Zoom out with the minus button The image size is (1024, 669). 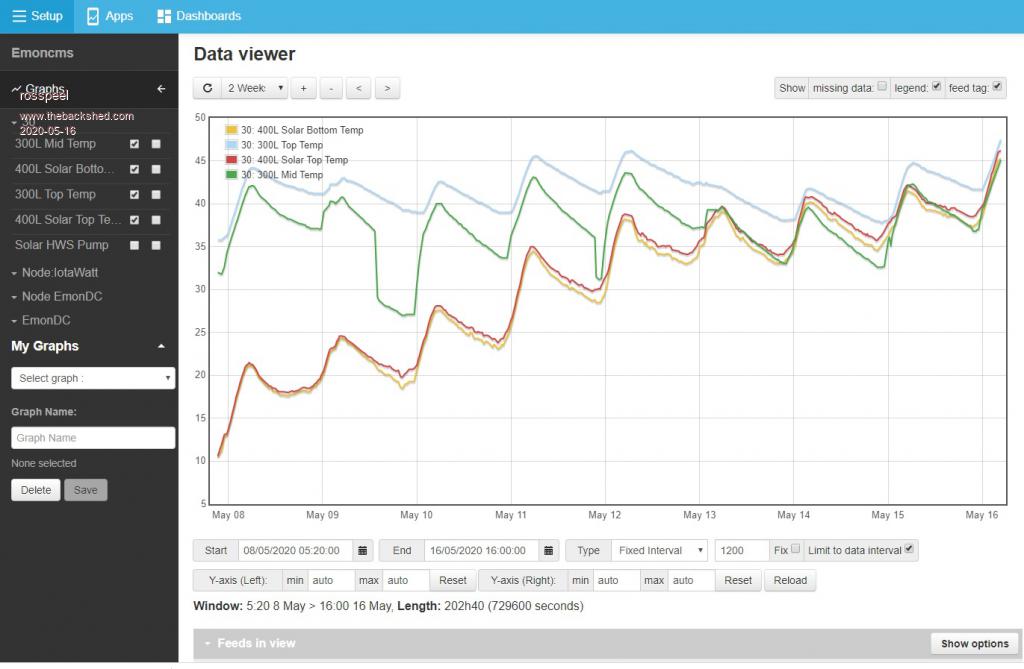pyautogui.click(x=331, y=88)
